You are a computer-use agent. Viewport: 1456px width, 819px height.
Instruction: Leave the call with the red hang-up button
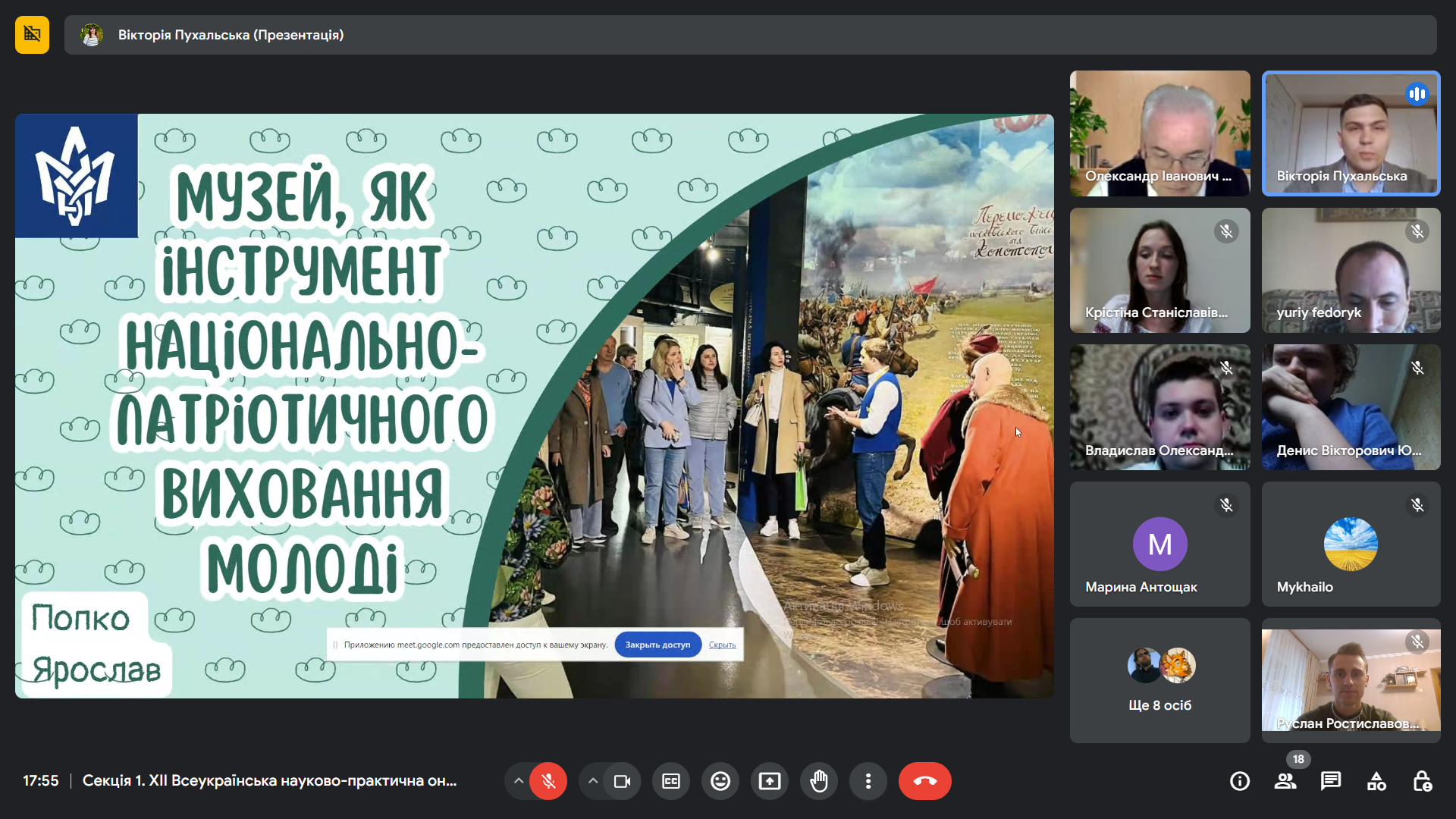[924, 781]
